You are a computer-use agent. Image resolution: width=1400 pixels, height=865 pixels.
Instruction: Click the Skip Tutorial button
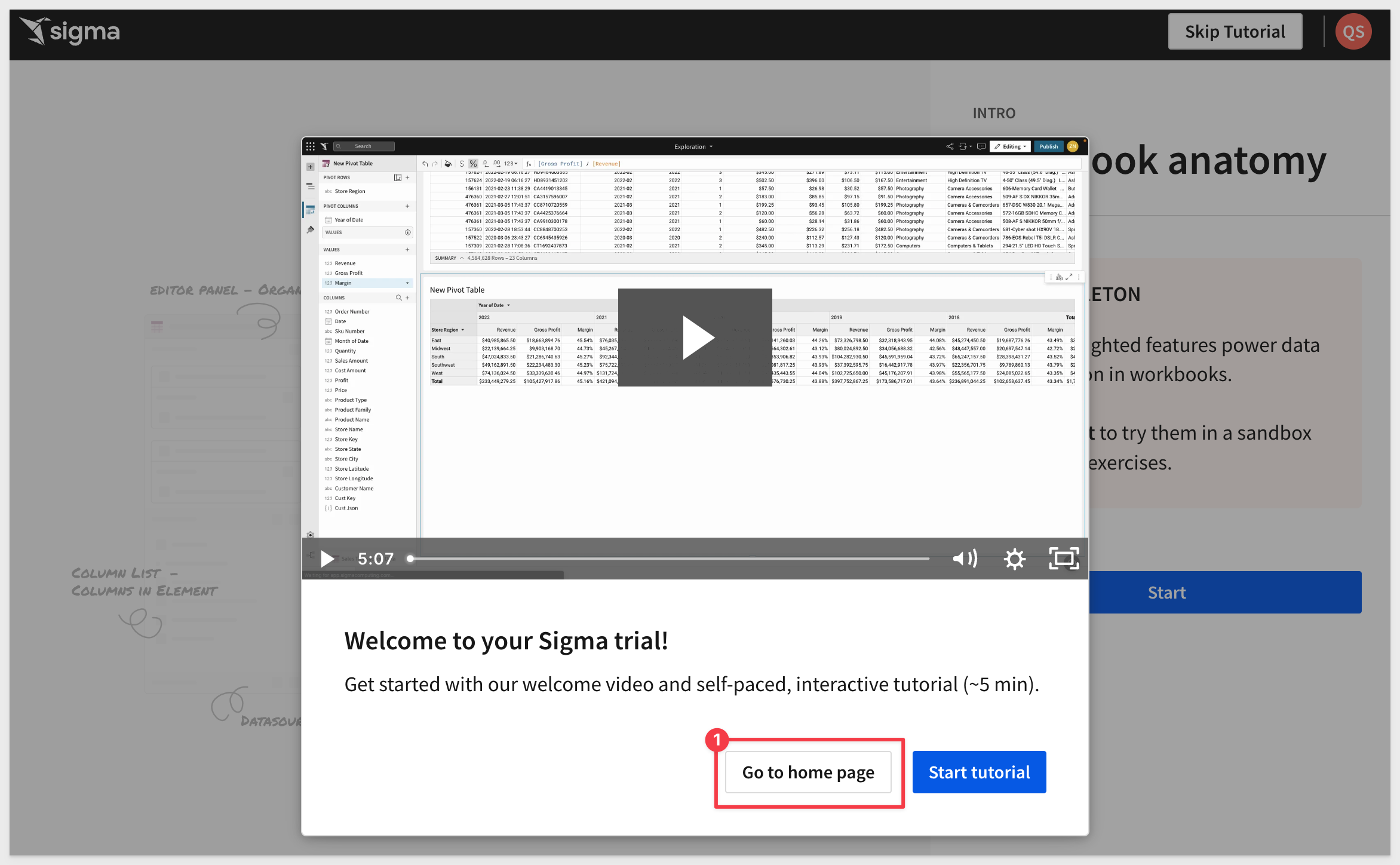point(1235,32)
